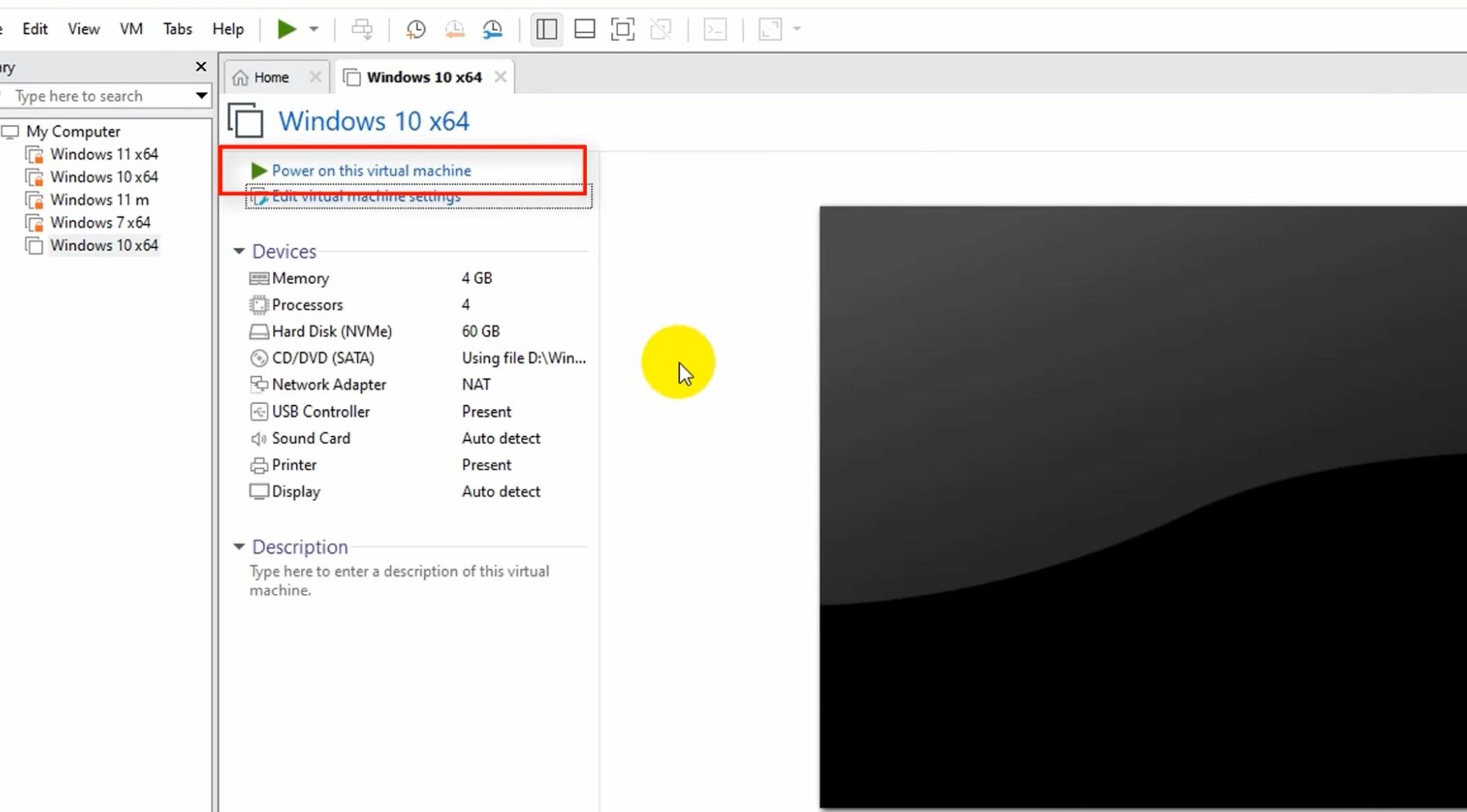
Task: Open the VM menu
Action: (131, 29)
